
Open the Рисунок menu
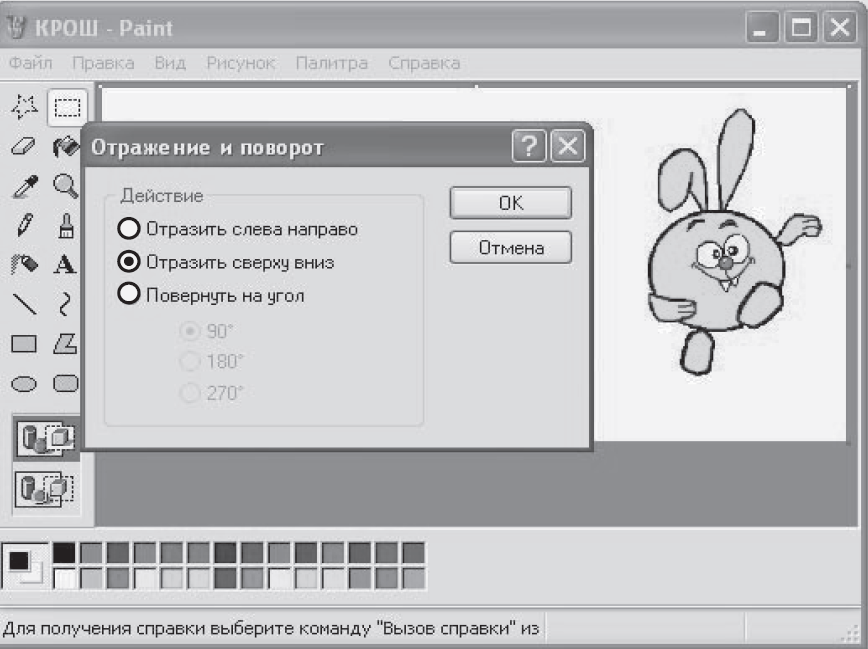pos(240,63)
